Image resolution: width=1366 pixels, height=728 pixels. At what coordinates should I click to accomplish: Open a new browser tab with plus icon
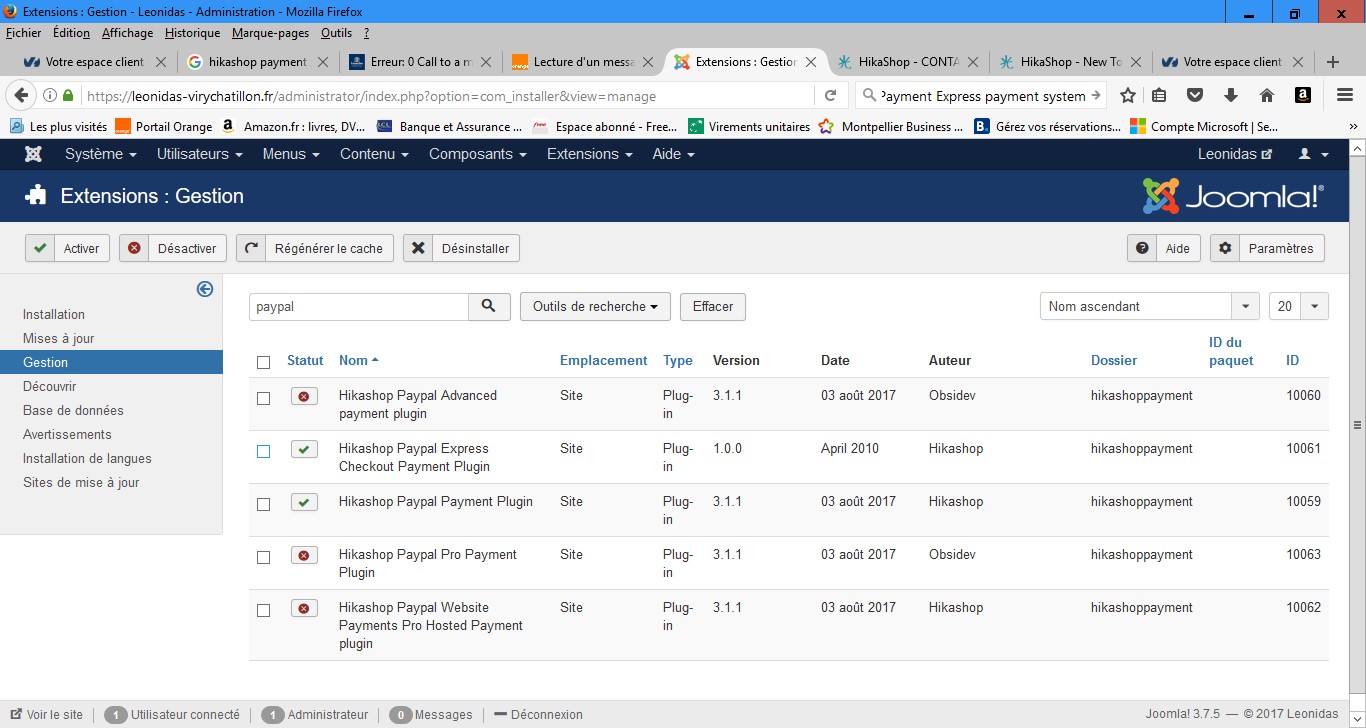click(1332, 62)
